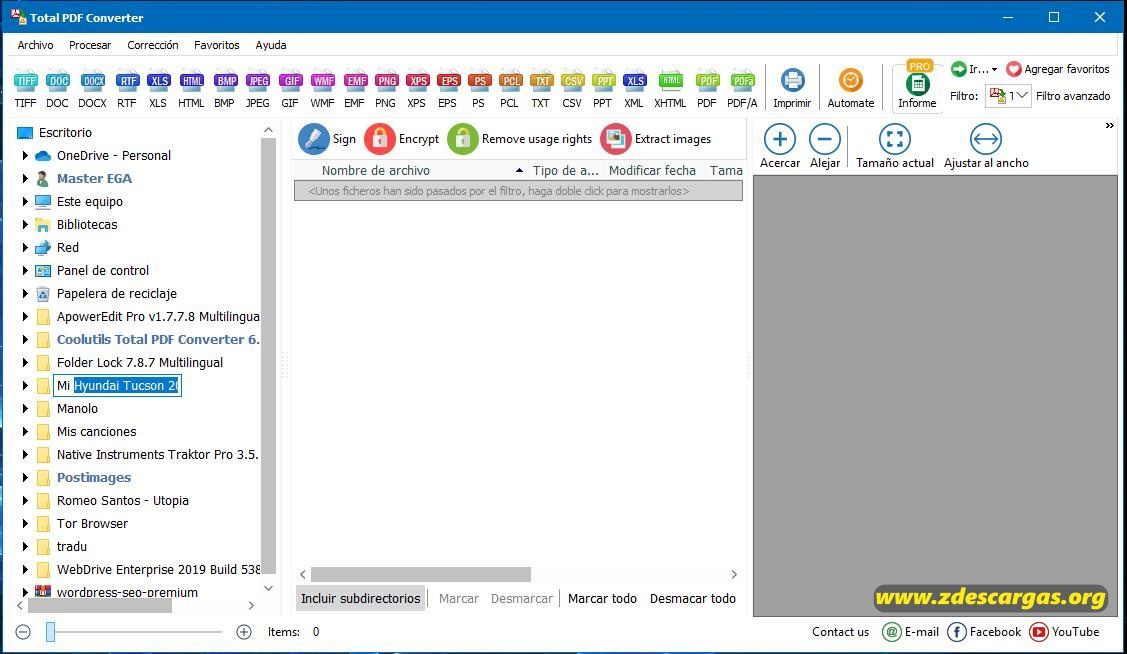The image size is (1127, 654).
Task: Open the E-mail contact link
Action: (x=911, y=632)
